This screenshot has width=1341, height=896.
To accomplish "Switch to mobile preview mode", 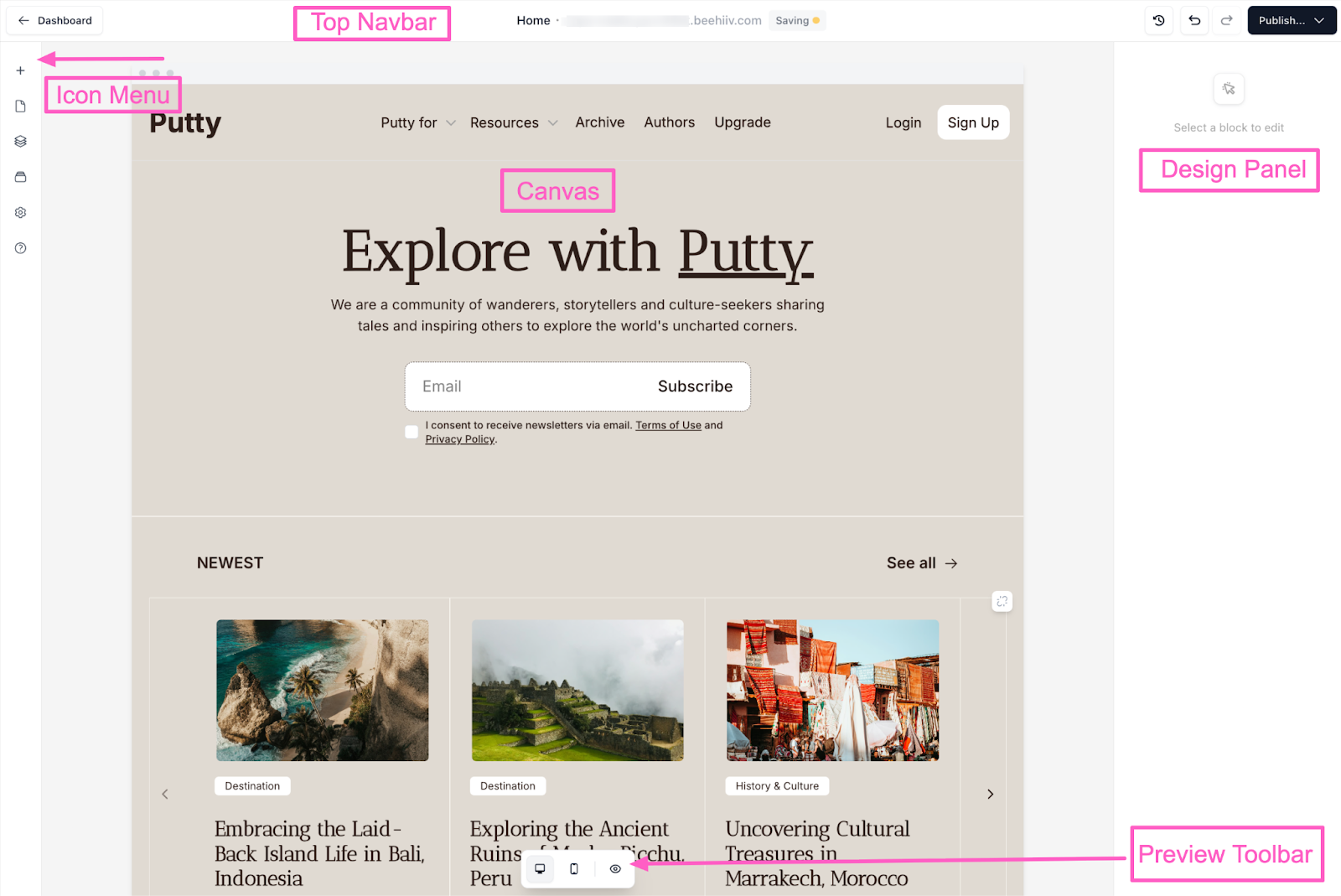I will click(574, 869).
